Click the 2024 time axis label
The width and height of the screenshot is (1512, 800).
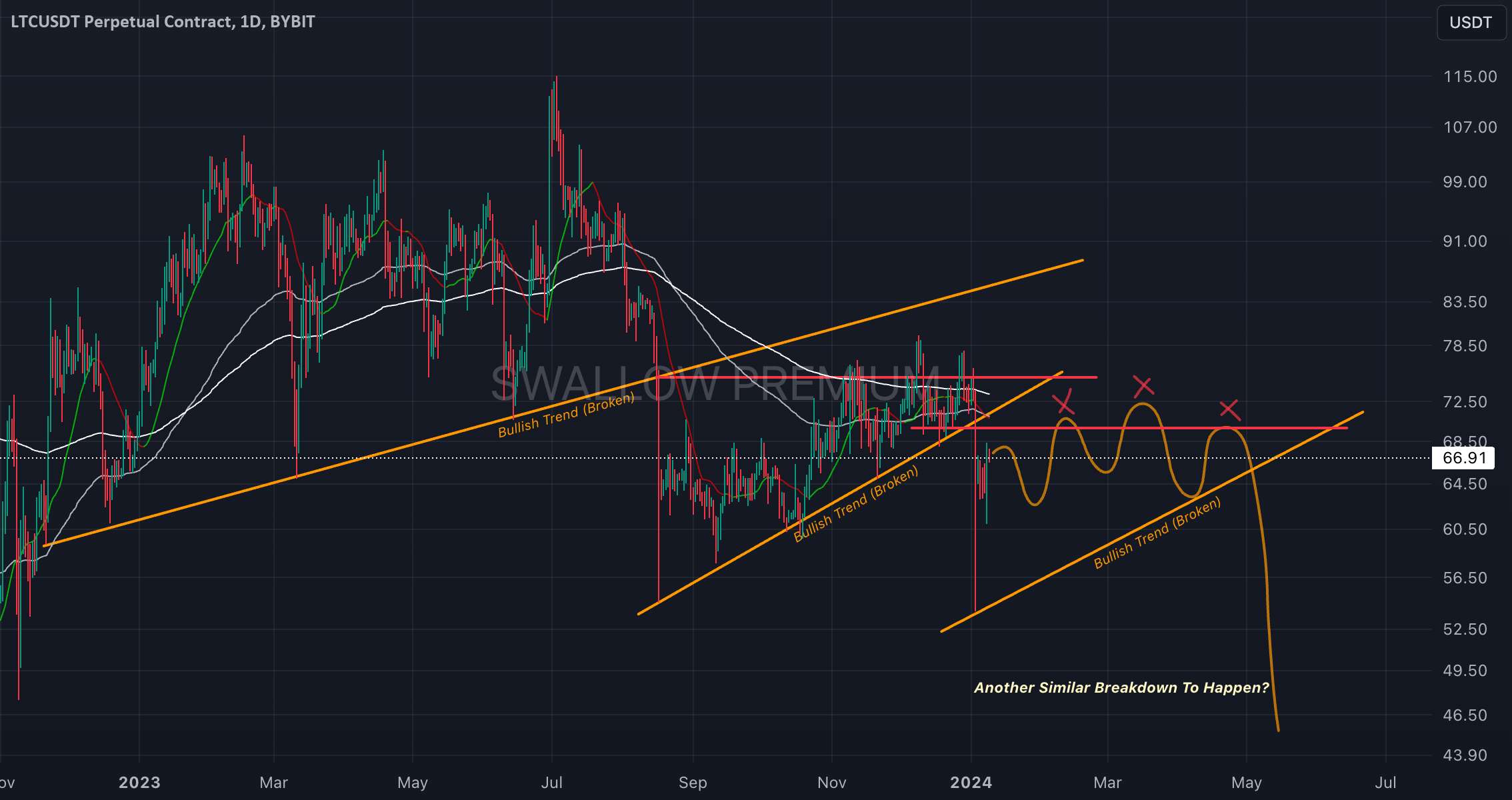click(971, 783)
